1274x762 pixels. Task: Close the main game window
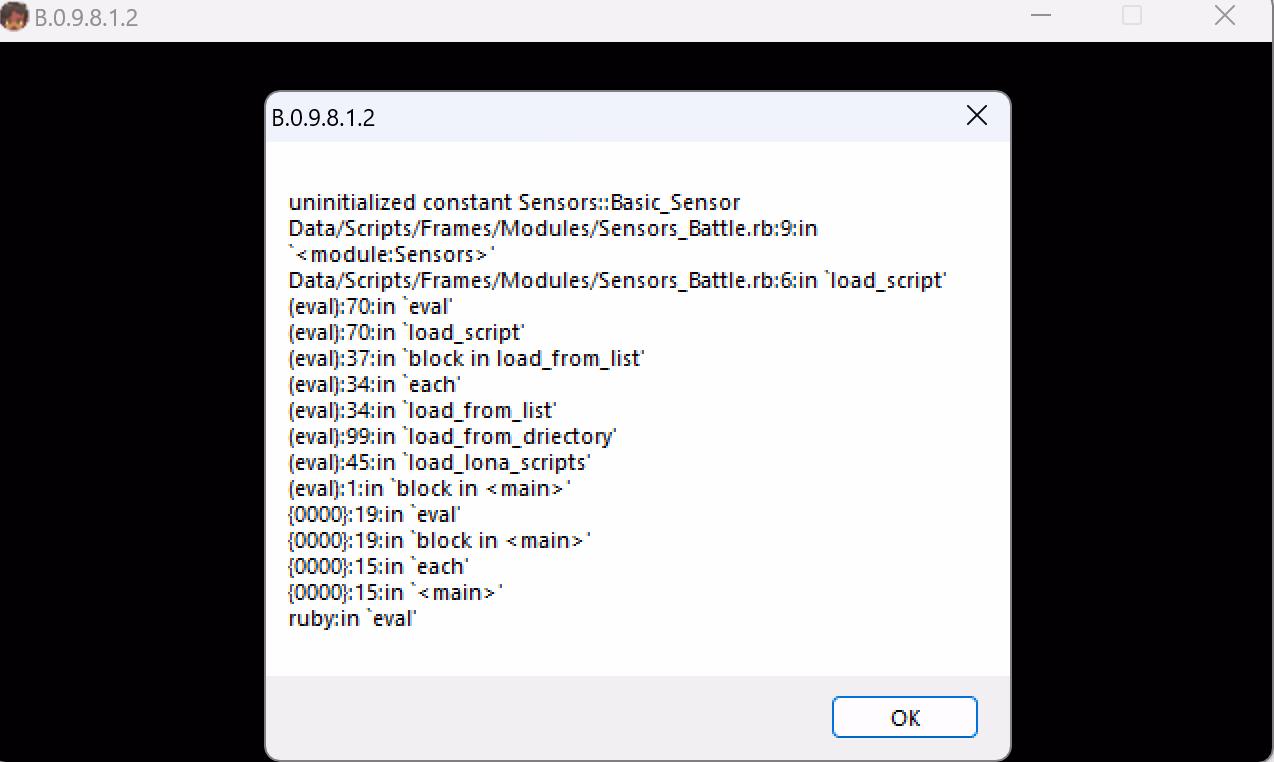click(1224, 16)
